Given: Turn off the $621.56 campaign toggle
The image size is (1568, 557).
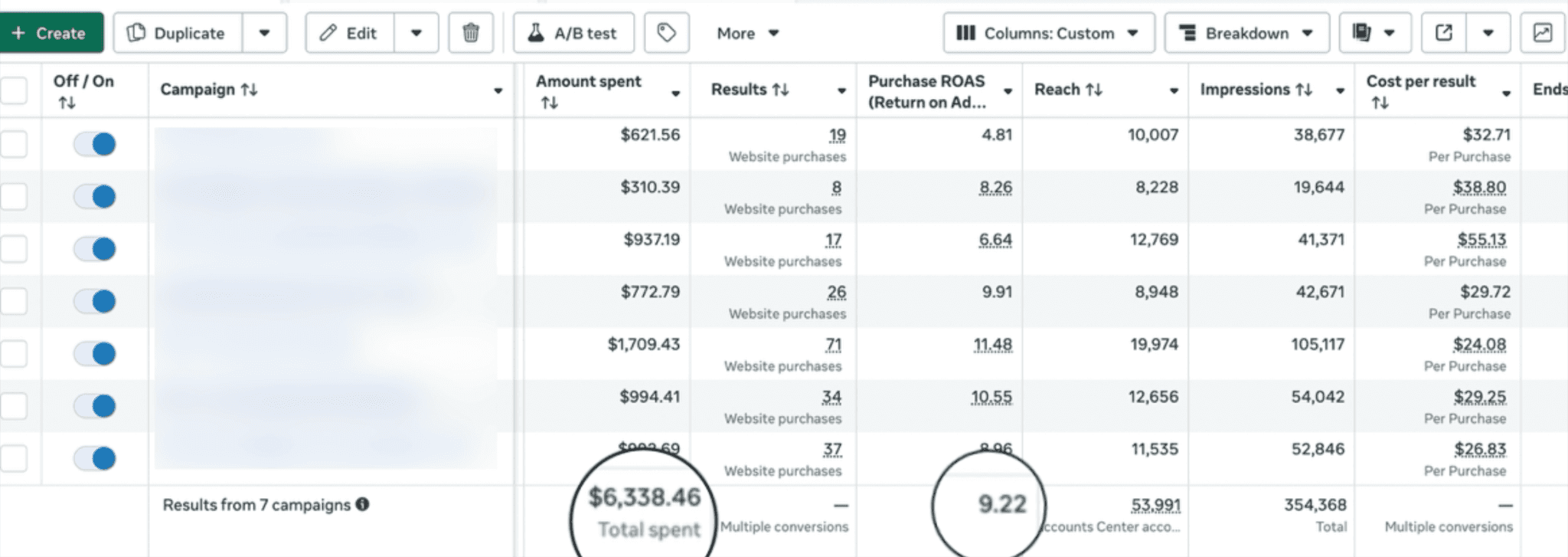Looking at the screenshot, I should [x=95, y=144].
